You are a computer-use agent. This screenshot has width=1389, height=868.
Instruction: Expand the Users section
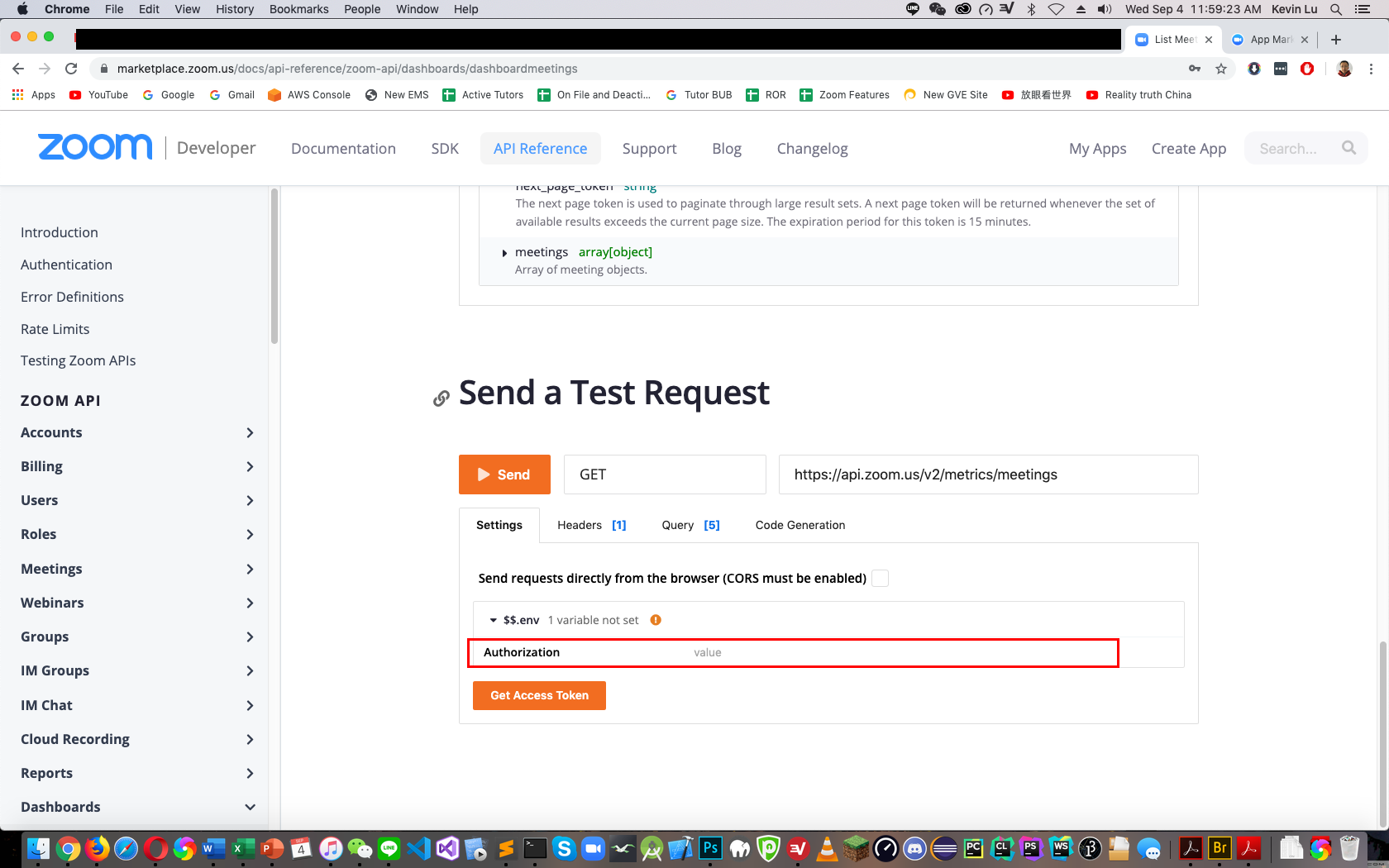coord(250,501)
